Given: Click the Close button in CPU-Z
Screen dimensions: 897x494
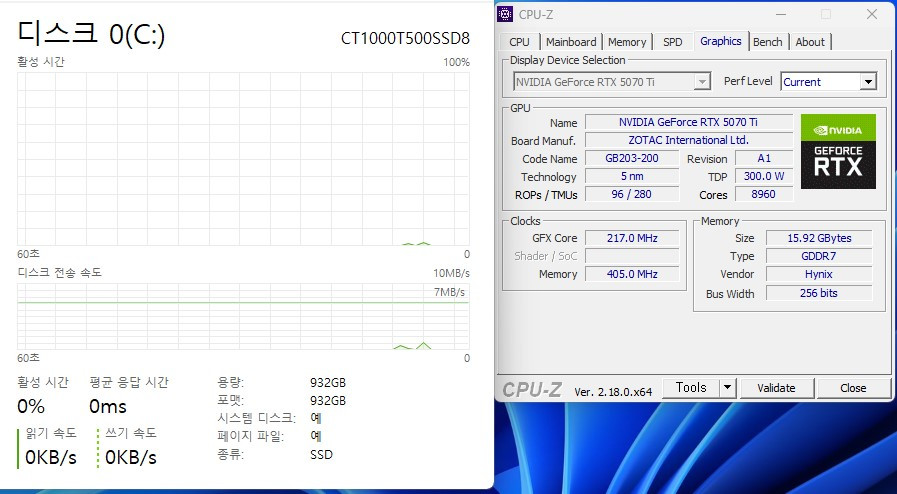Looking at the screenshot, I should click(x=853, y=388).
